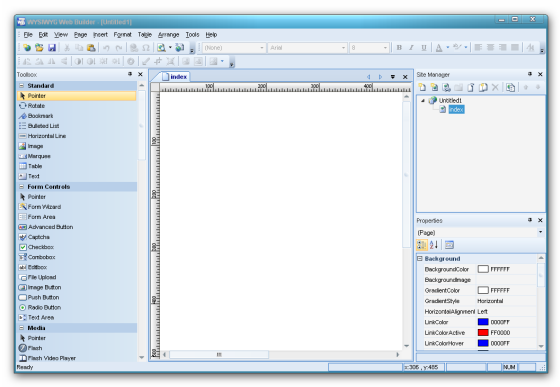Toggle Italic formatting button
The height and width of the screenshot is (387, 560).
(x=411, y=47)
